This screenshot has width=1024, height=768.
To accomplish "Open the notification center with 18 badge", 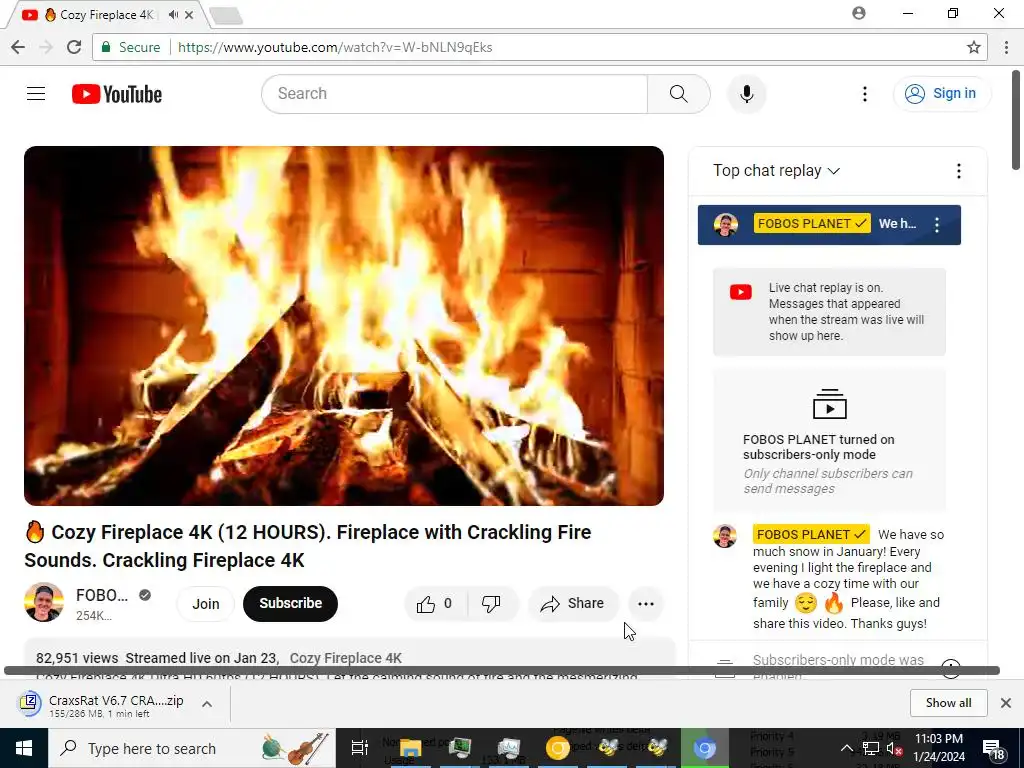I will [x=993, y=748].
